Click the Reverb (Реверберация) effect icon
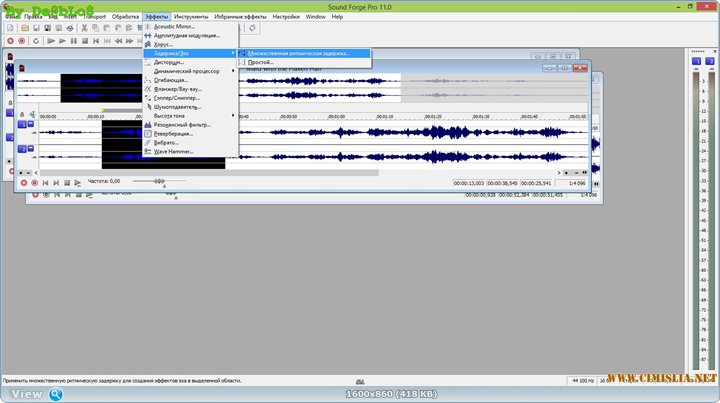 click(x=149, y=133)
